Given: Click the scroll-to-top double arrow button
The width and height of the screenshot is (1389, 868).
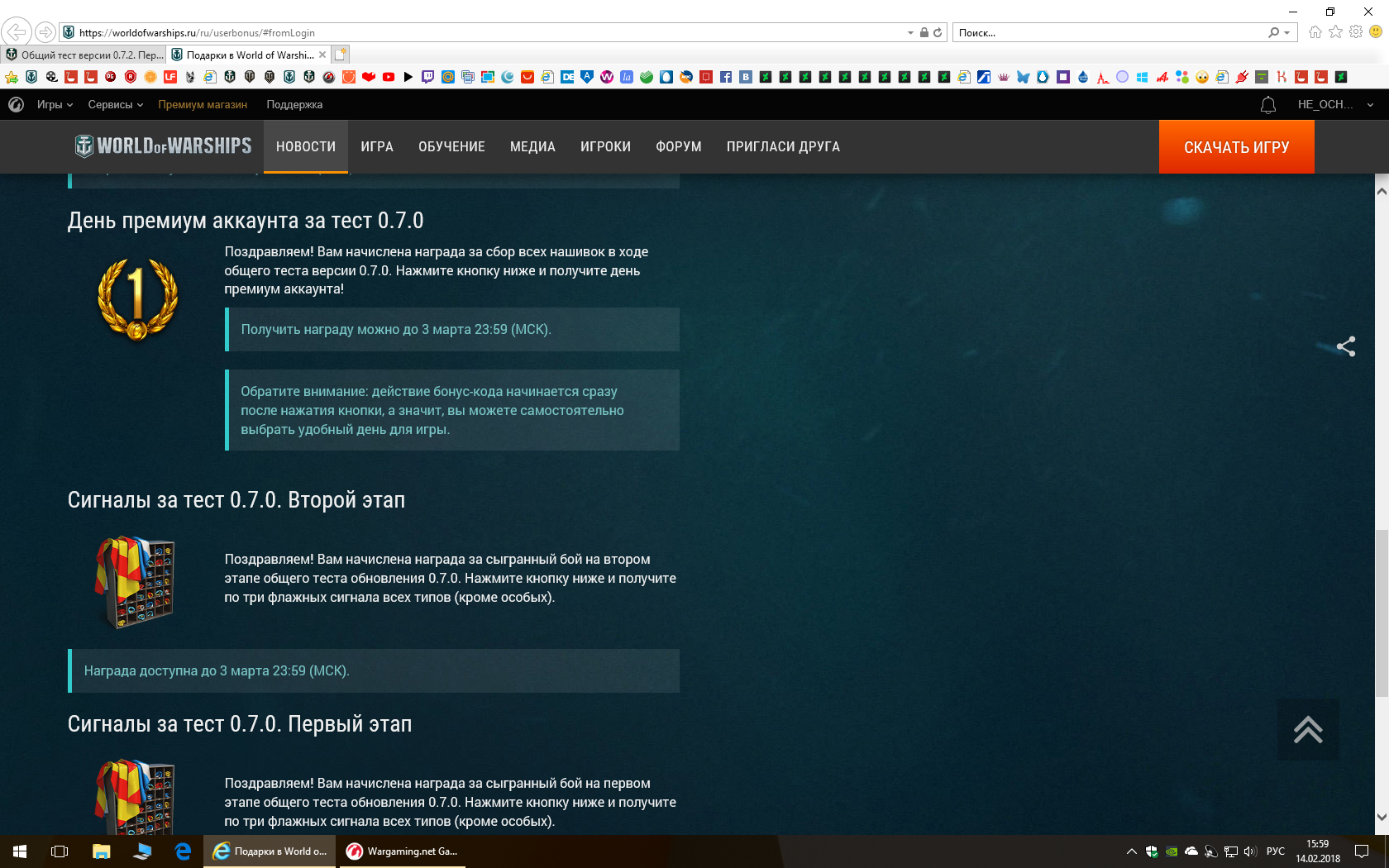Looking at the screenshot, I should 1308,730.
